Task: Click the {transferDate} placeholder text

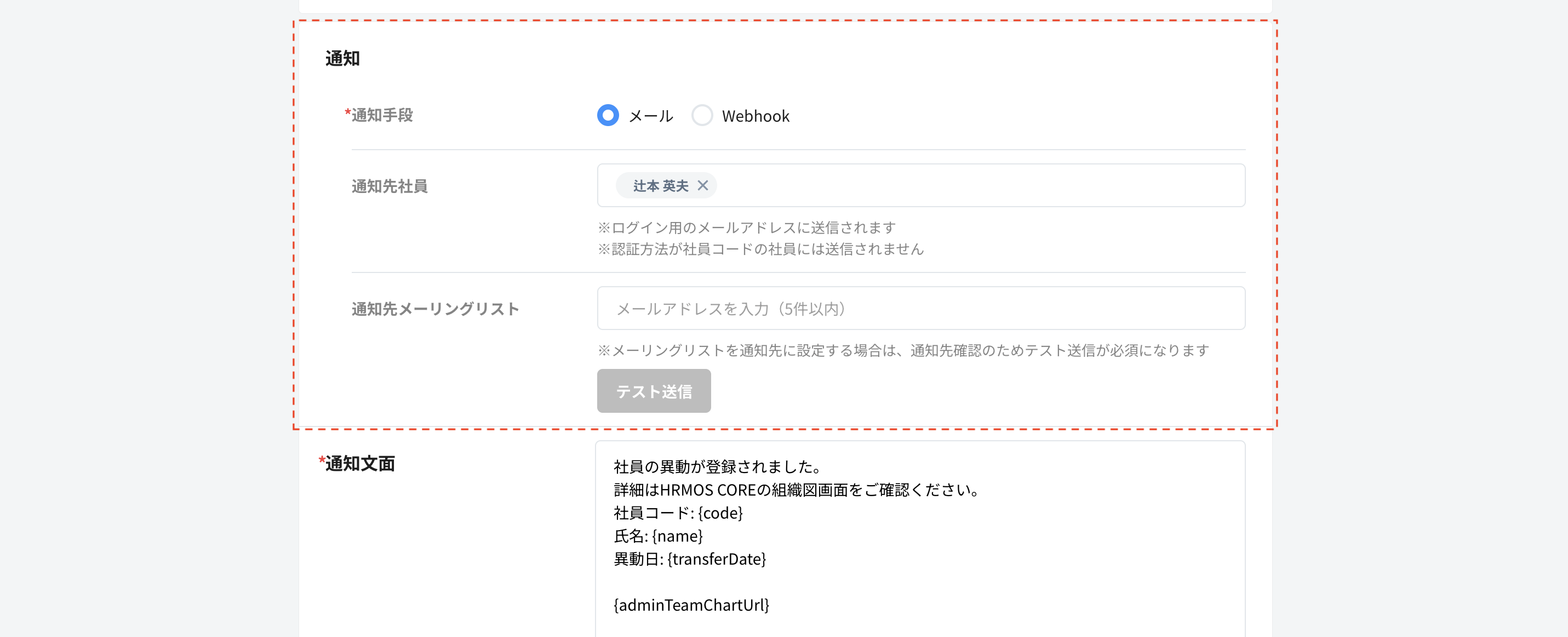Action: click(x=718, y=560)
